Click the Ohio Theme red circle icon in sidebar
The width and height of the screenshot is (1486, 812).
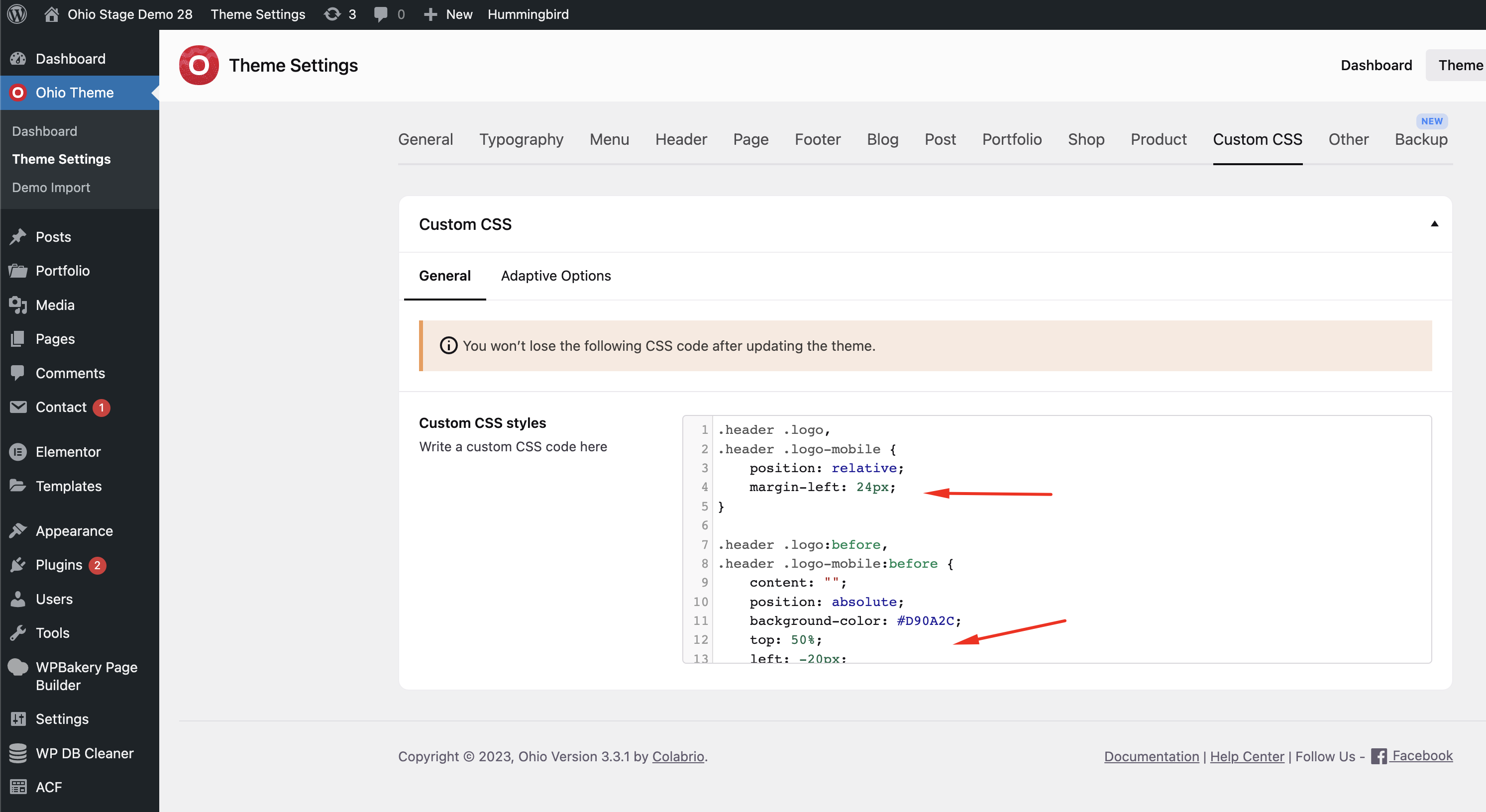[x=18, y=93]
